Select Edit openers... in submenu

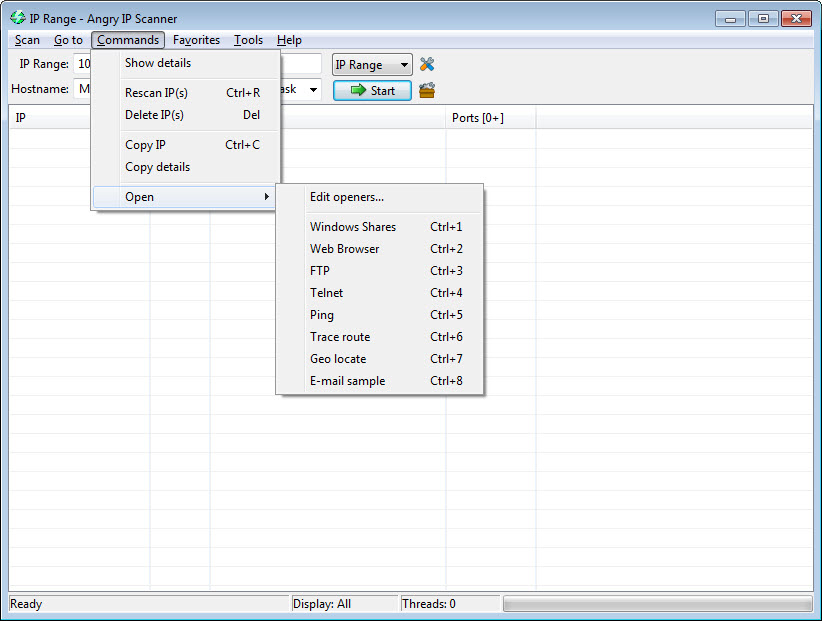pos(379,197)
